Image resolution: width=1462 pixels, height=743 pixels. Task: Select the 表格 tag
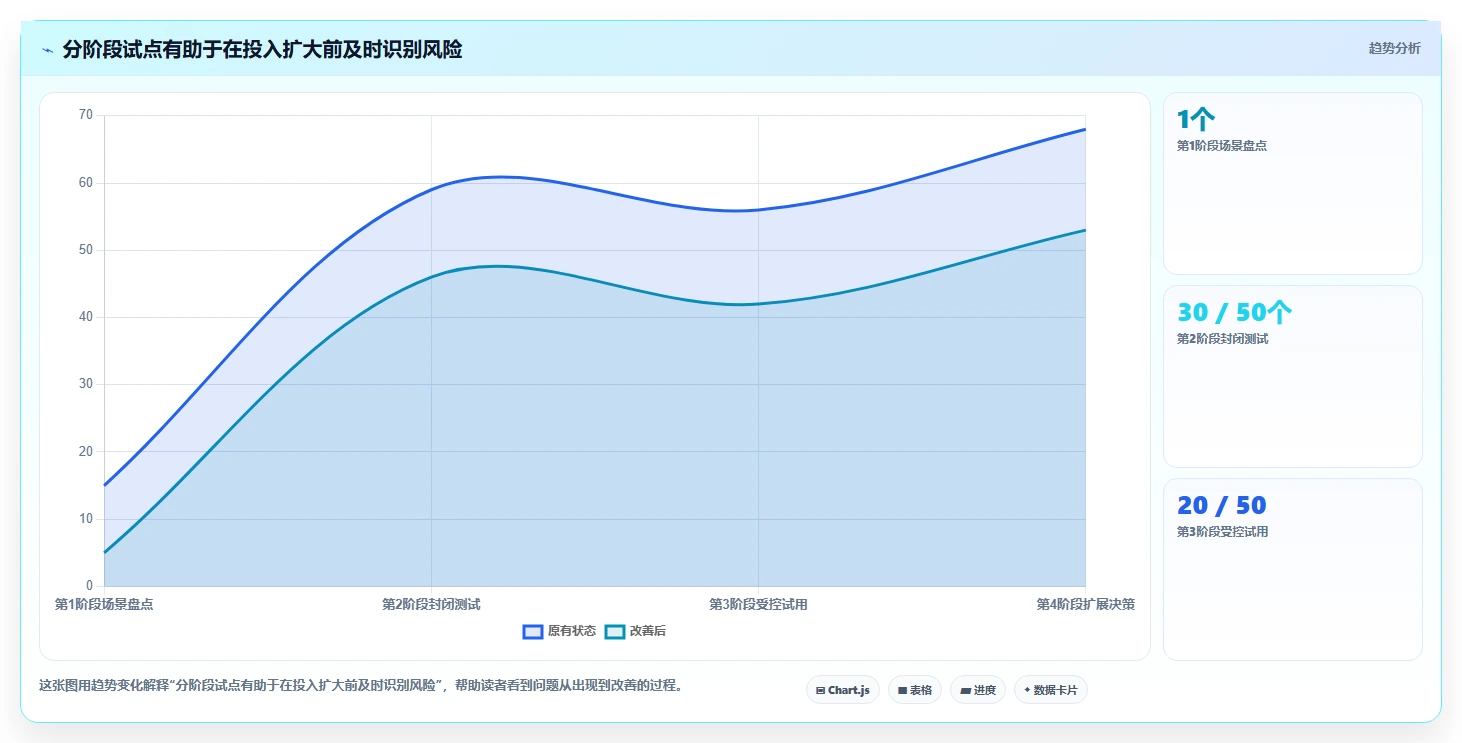[915, 690]
